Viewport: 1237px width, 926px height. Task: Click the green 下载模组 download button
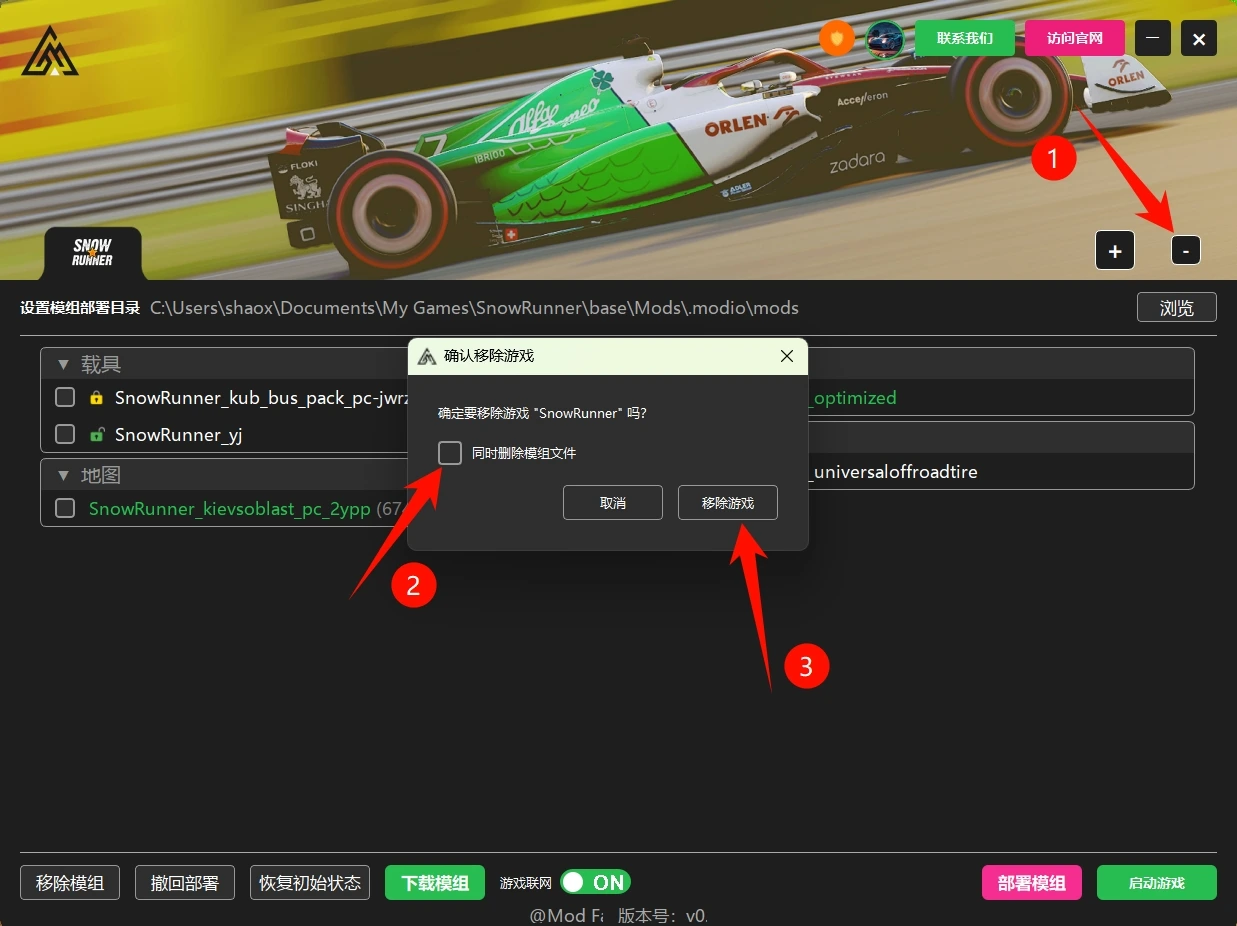coord(434,883)
